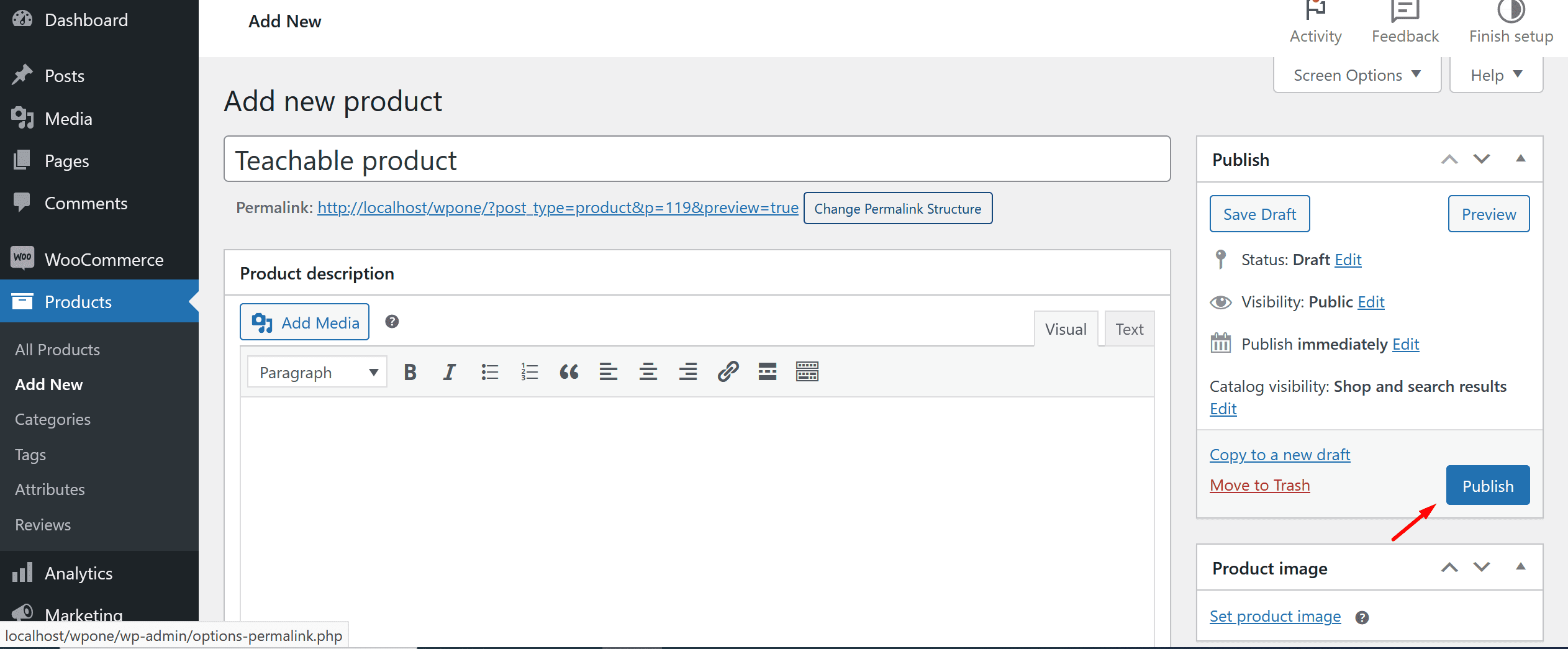Viewport: 1568px width, 649px height.
Task: Move the Publish box down
Action: (x=1482, y=159)
